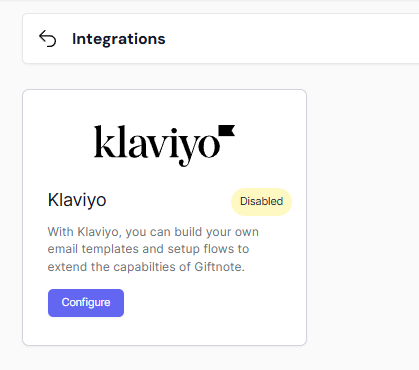The image size is (419, 370).
Task: Click the Integrations page heading
Action: coord(119,39)
